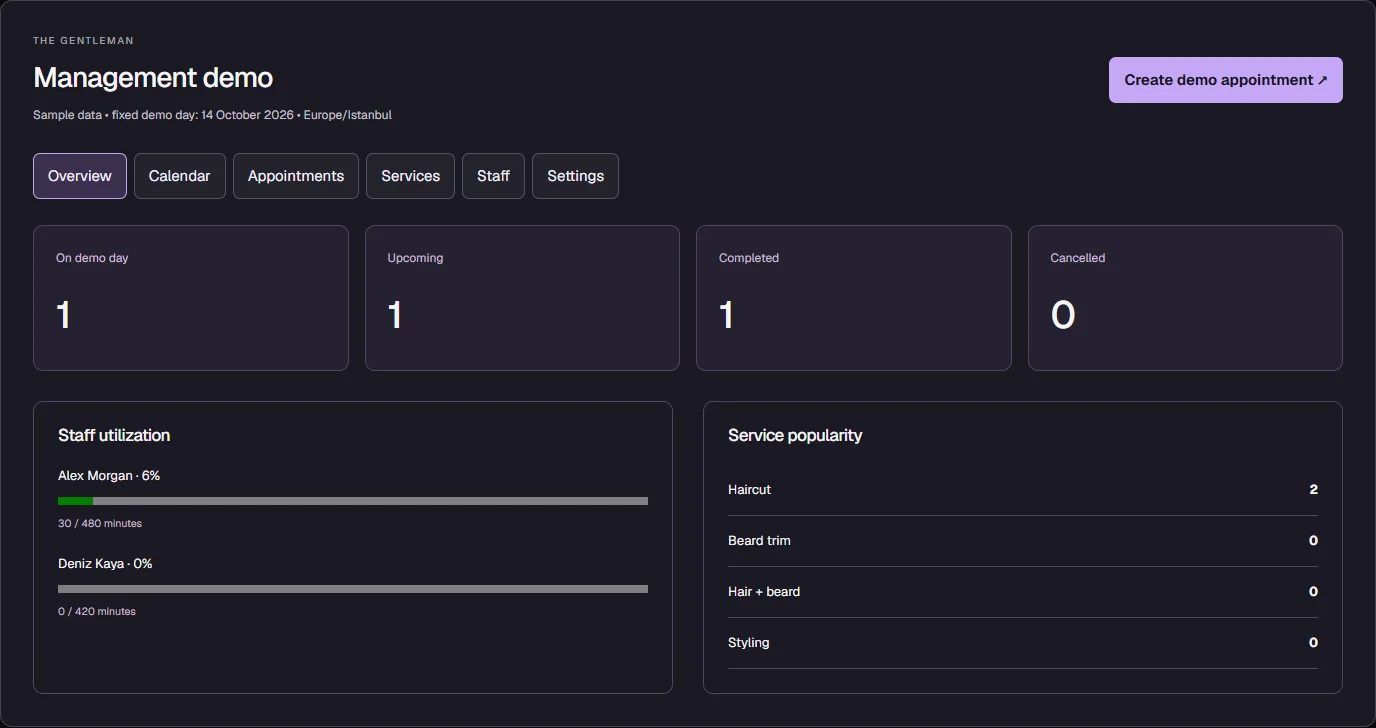Screen dimensions: 1376x728
Task: Click the 0 / 420 minutes text
Action: point(97,612)
